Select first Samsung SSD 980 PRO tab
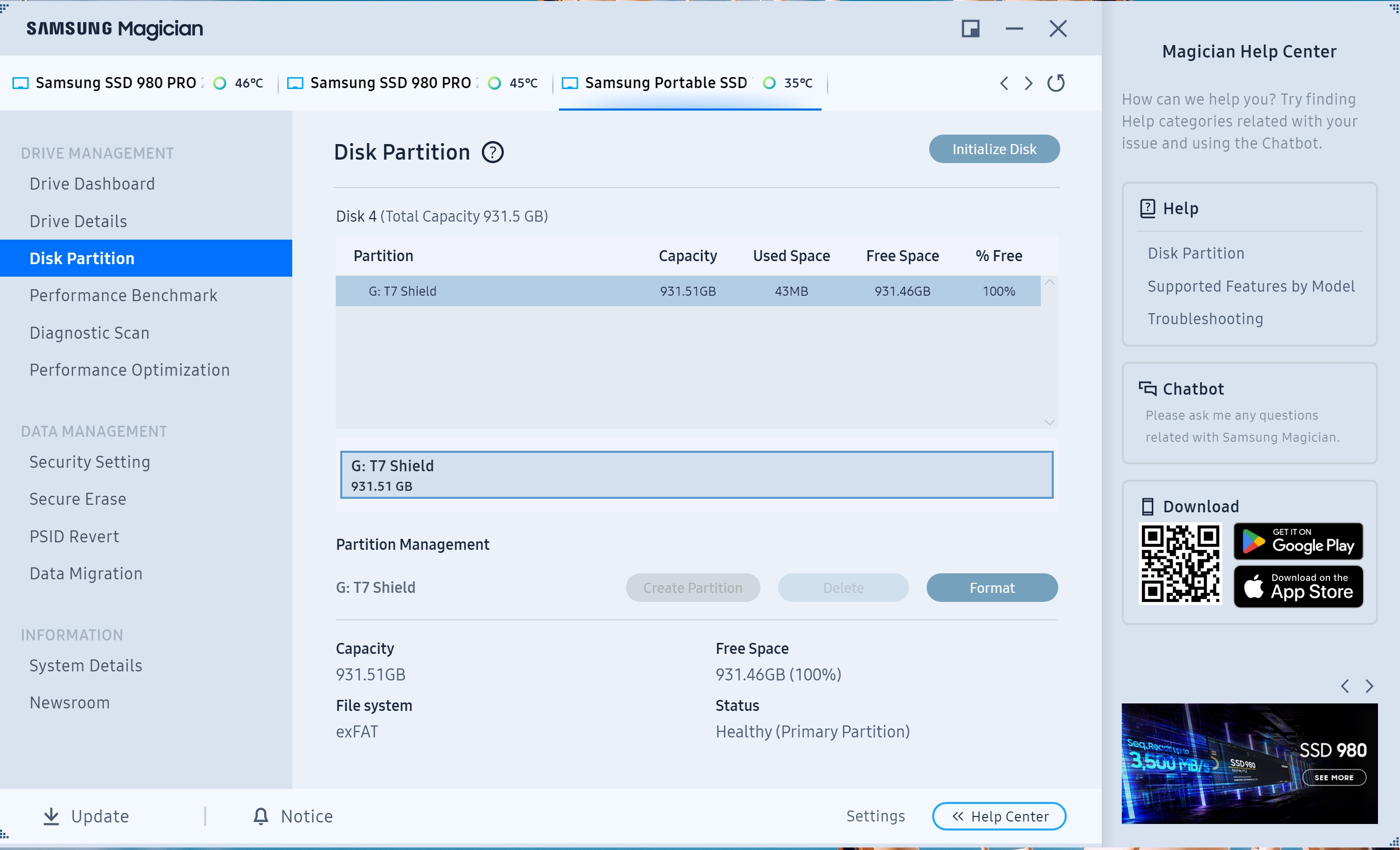Image resolution: width=1400 pixels, height=850 pixels. click(x=138, y=83)
